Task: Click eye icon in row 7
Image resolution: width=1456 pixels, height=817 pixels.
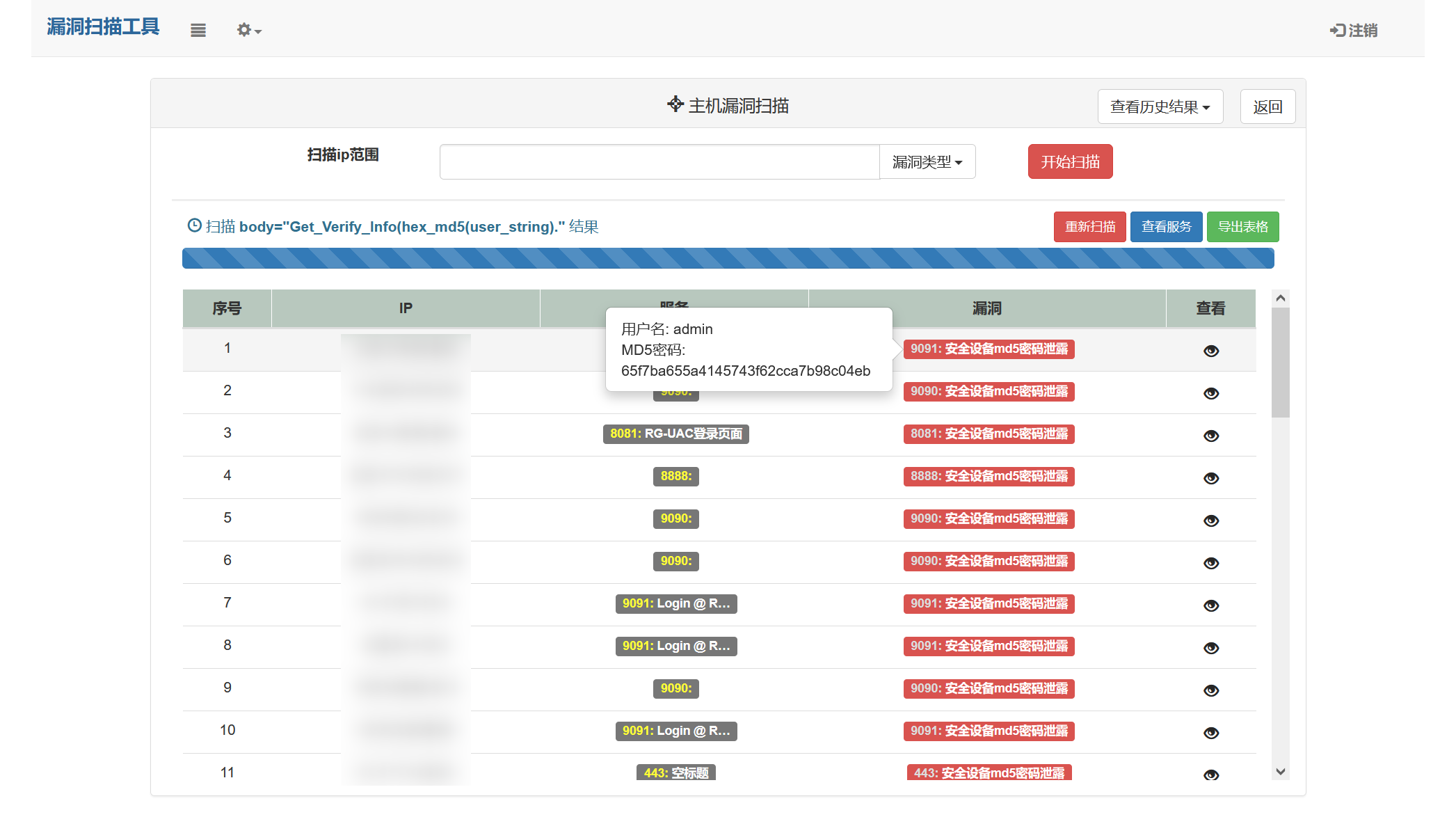Action: pos(1210,605)
